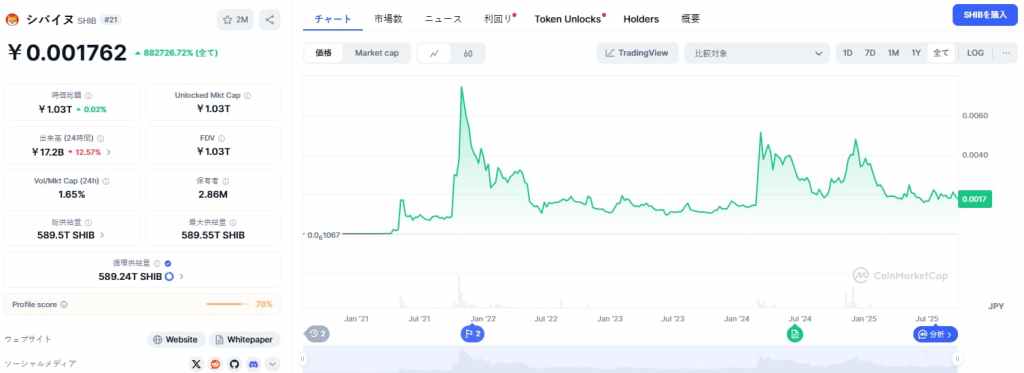Image resolution: width=1024 pixels, height=373 pixels.
Task: Switch to the Yield tab
Action: [x=499, y=19]
